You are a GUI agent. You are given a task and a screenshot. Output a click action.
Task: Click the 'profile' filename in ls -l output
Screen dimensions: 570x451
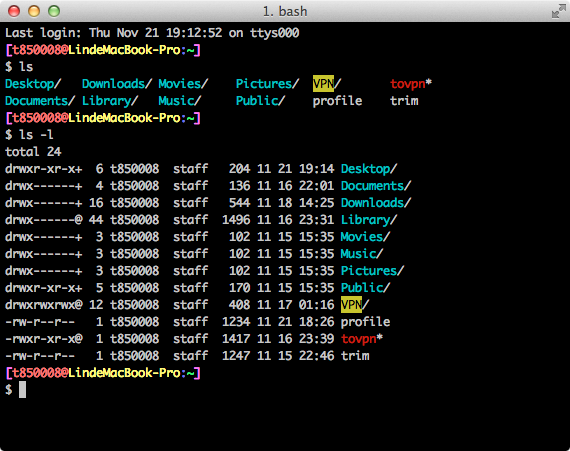coord(365,322)
